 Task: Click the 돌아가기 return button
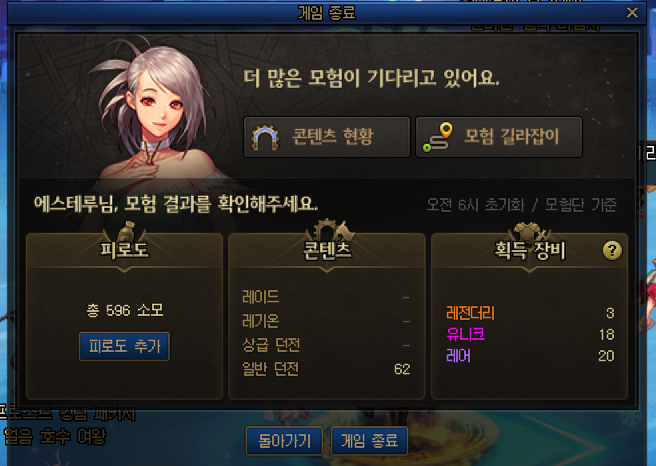284,441
